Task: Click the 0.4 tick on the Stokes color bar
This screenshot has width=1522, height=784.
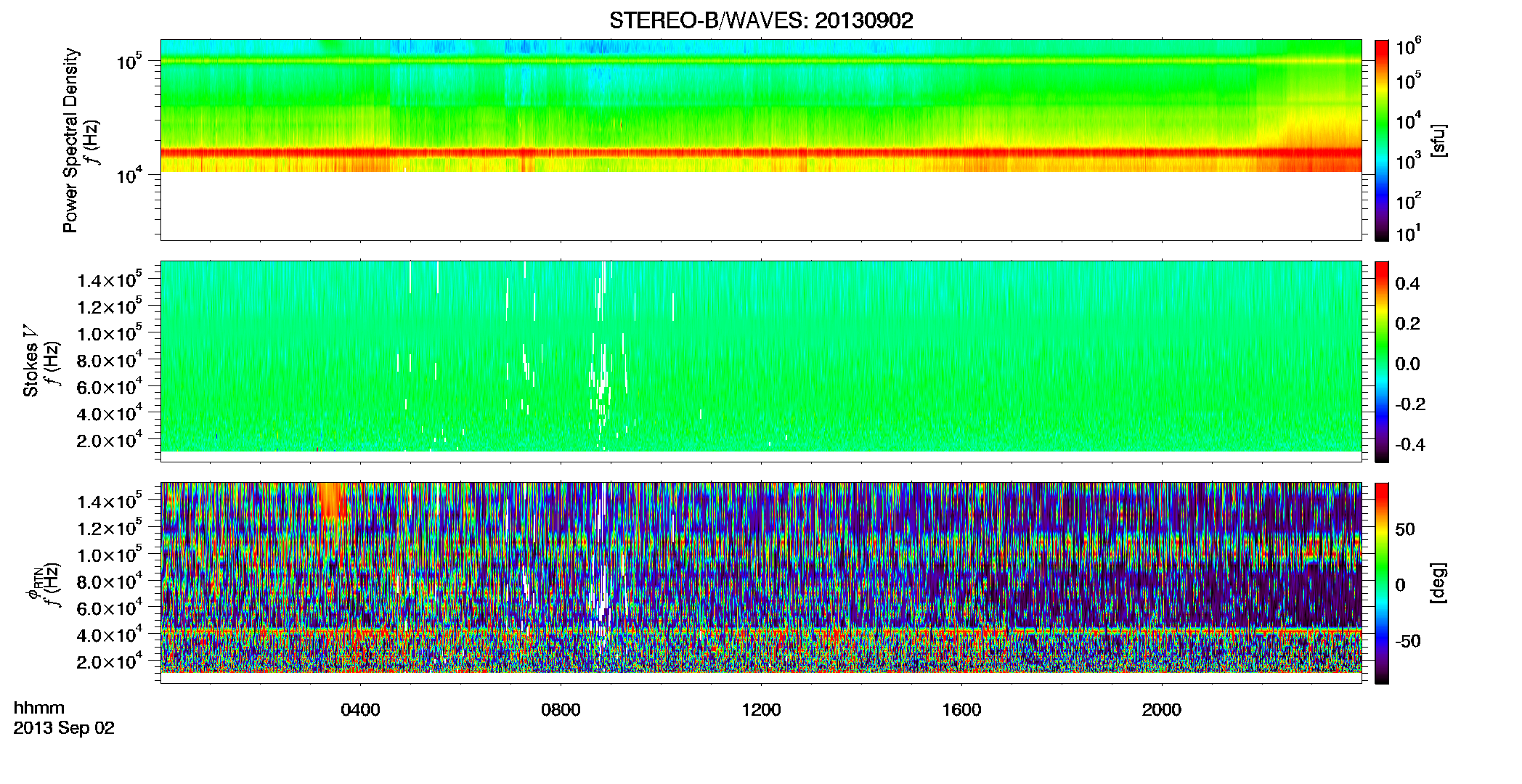Action: [1407, 284]
